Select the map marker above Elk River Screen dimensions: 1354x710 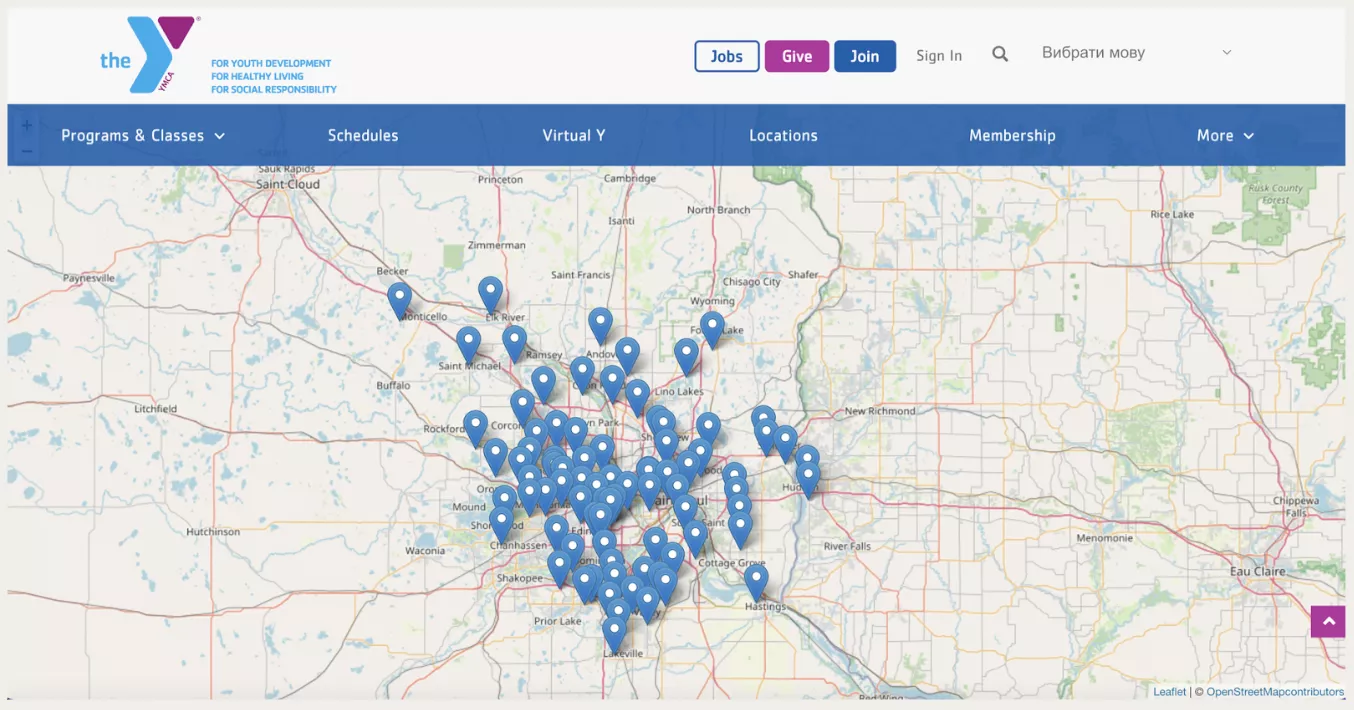pos(490,293)
